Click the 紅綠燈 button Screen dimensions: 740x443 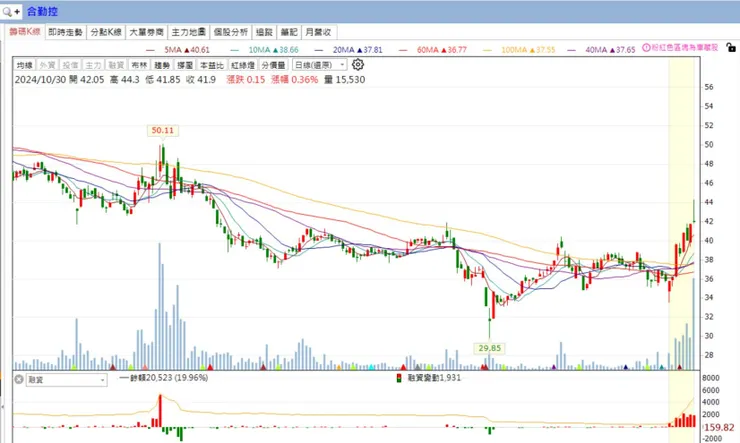pyautogui.click(x=243, y=65)
